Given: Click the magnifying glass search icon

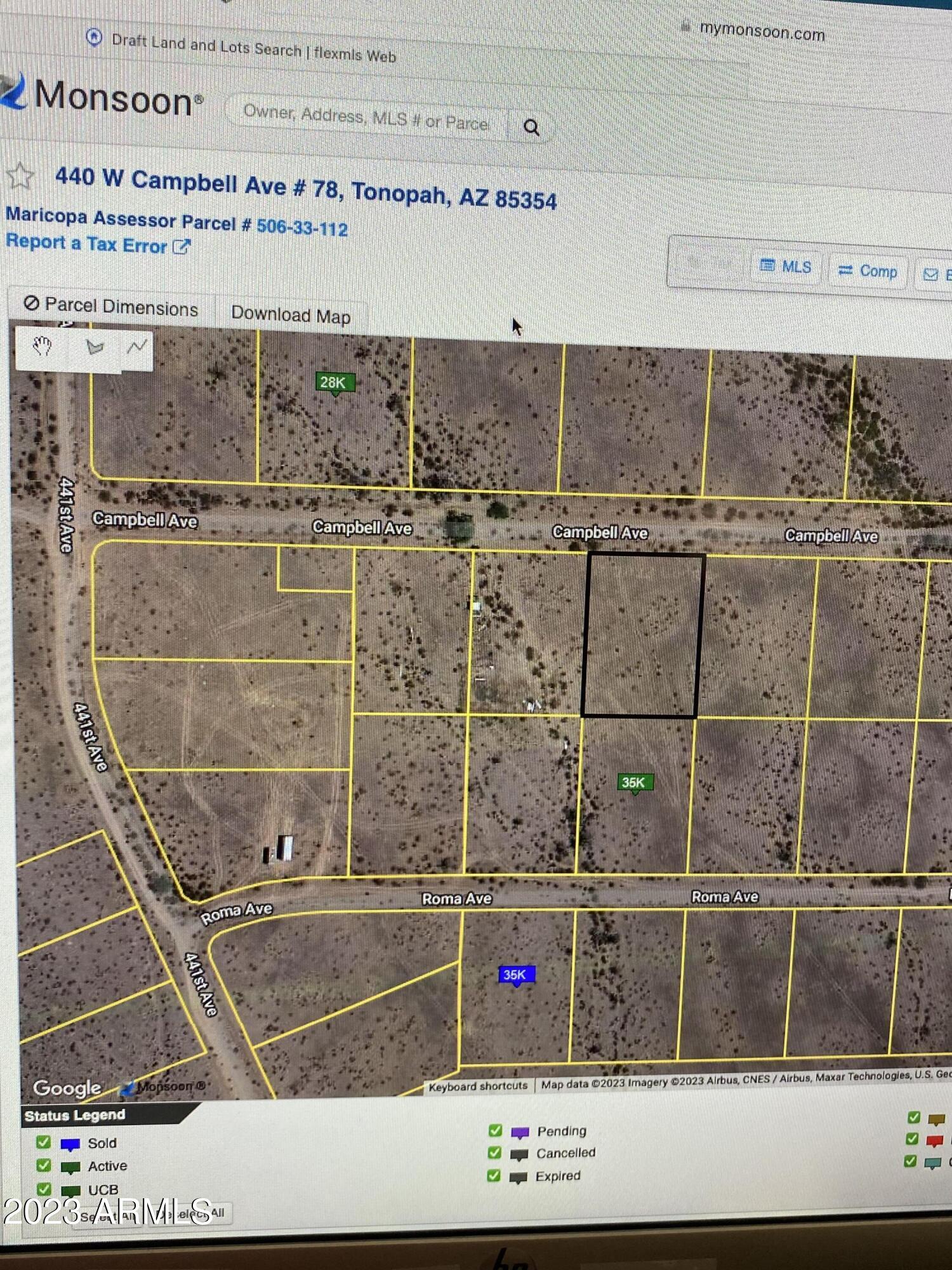Looking at the screenshot, I should [x=531, y=128].
